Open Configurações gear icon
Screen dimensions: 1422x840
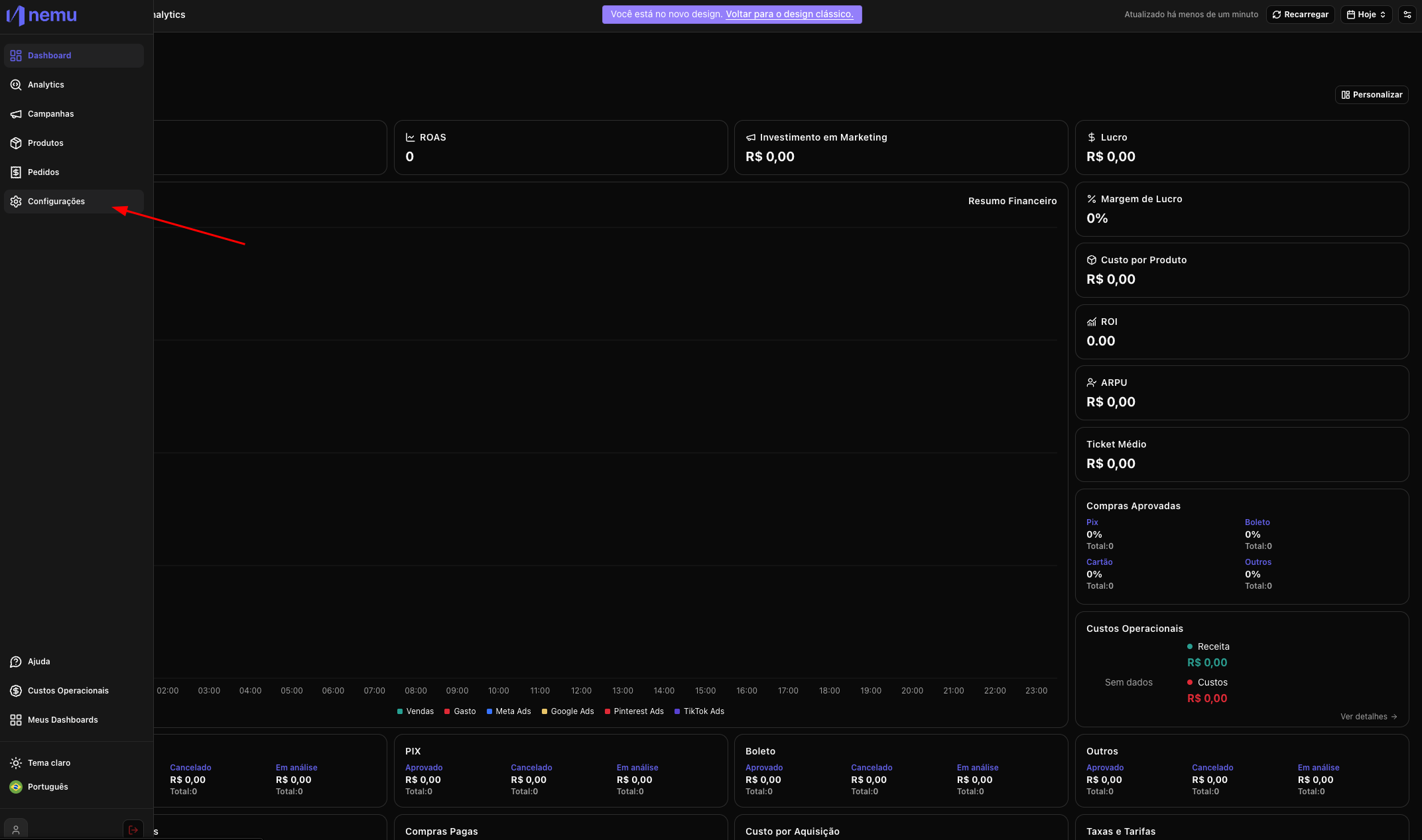pos(16,202)
